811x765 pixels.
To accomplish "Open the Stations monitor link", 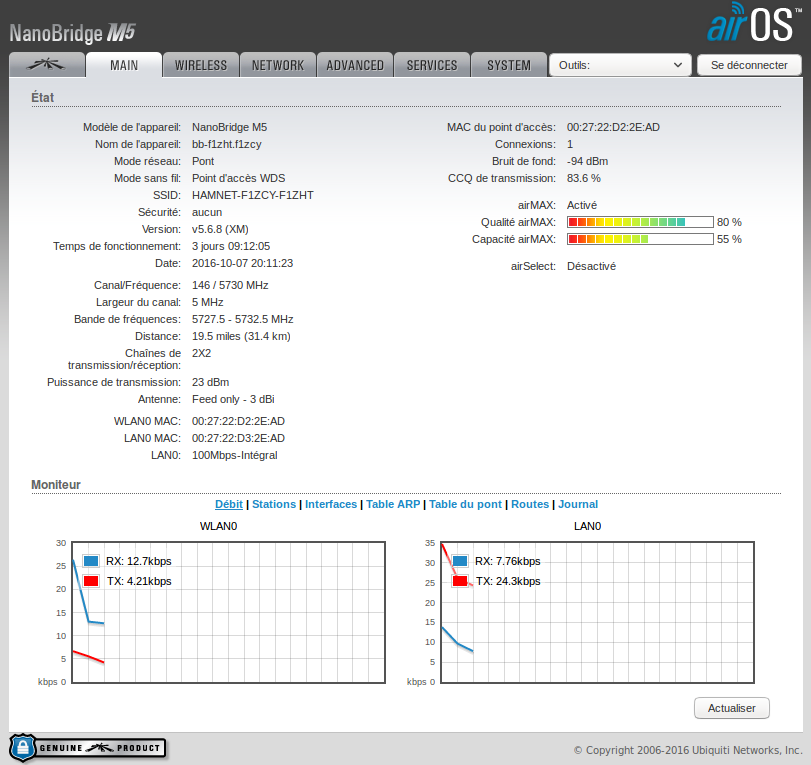I will click(x=274, y=504).
